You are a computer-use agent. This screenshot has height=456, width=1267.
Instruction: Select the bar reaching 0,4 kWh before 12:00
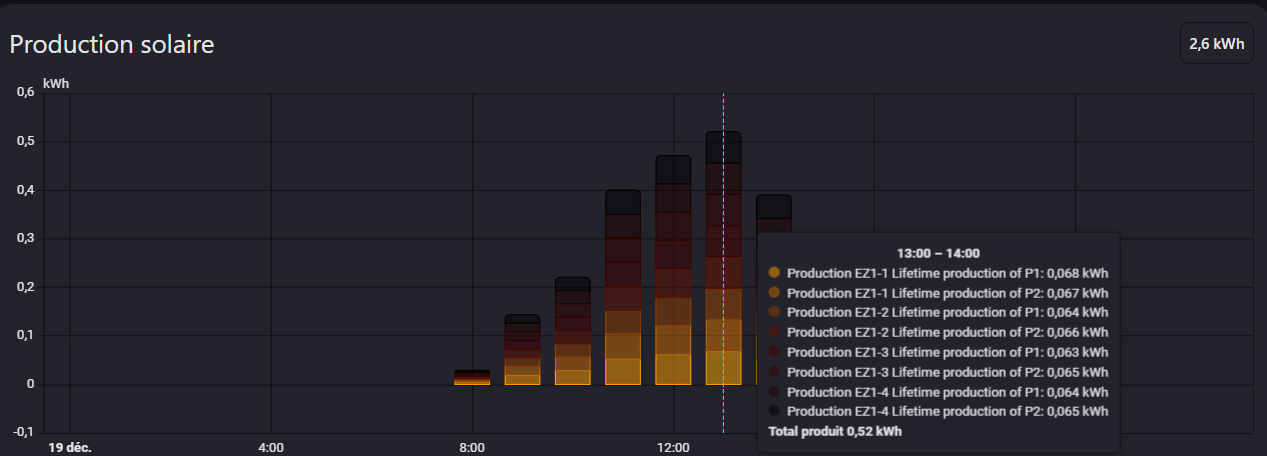(x=623, y=290)
